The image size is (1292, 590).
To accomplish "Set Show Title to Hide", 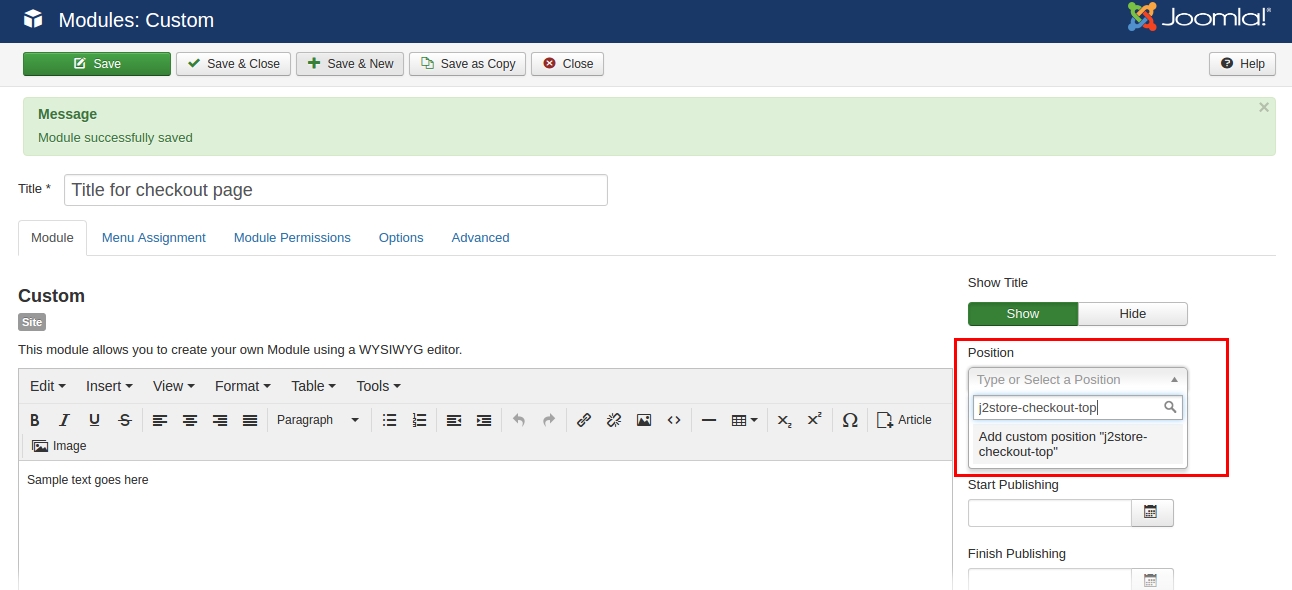I will tap(1132, 314).
